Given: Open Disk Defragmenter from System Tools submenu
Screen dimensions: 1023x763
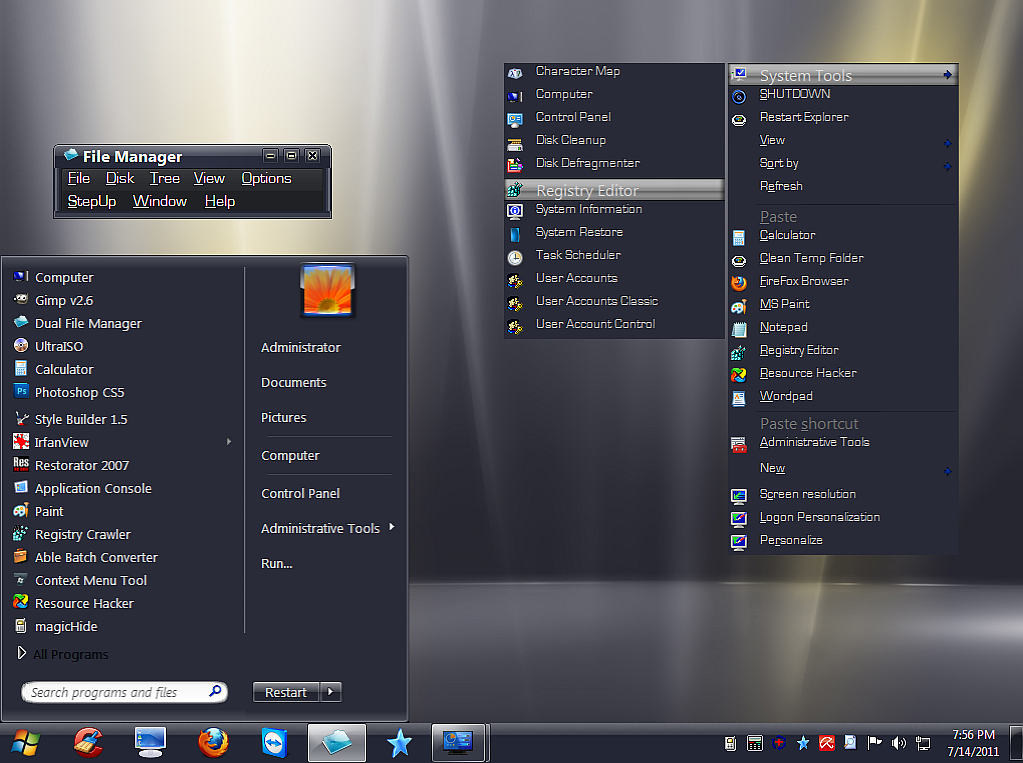Looking at the screenshot, I should pos(587,163).
